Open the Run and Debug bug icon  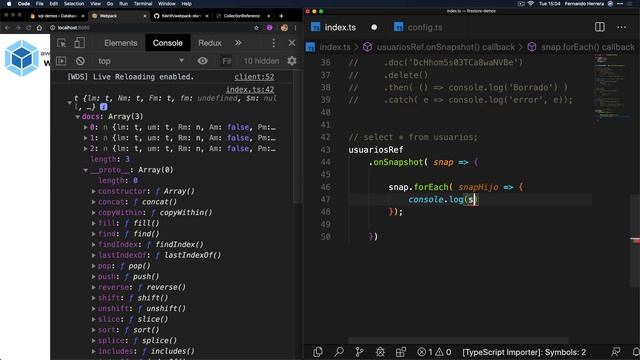click(x=380, y=352)
